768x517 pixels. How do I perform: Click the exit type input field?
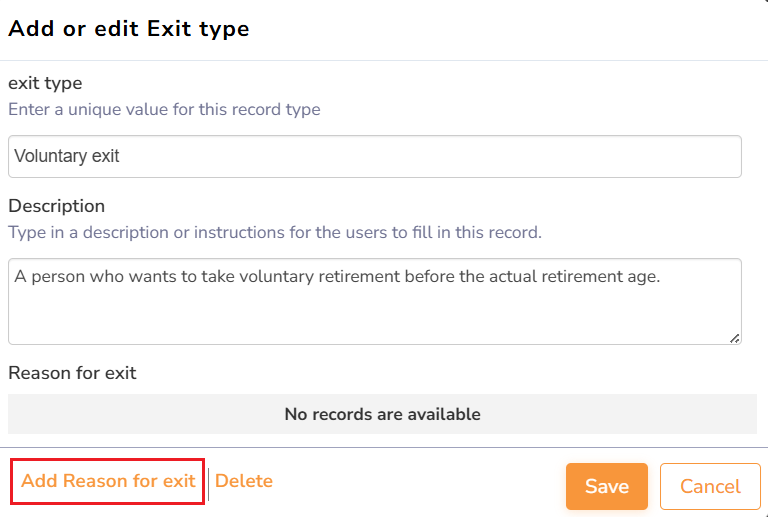tap(374, 157)
